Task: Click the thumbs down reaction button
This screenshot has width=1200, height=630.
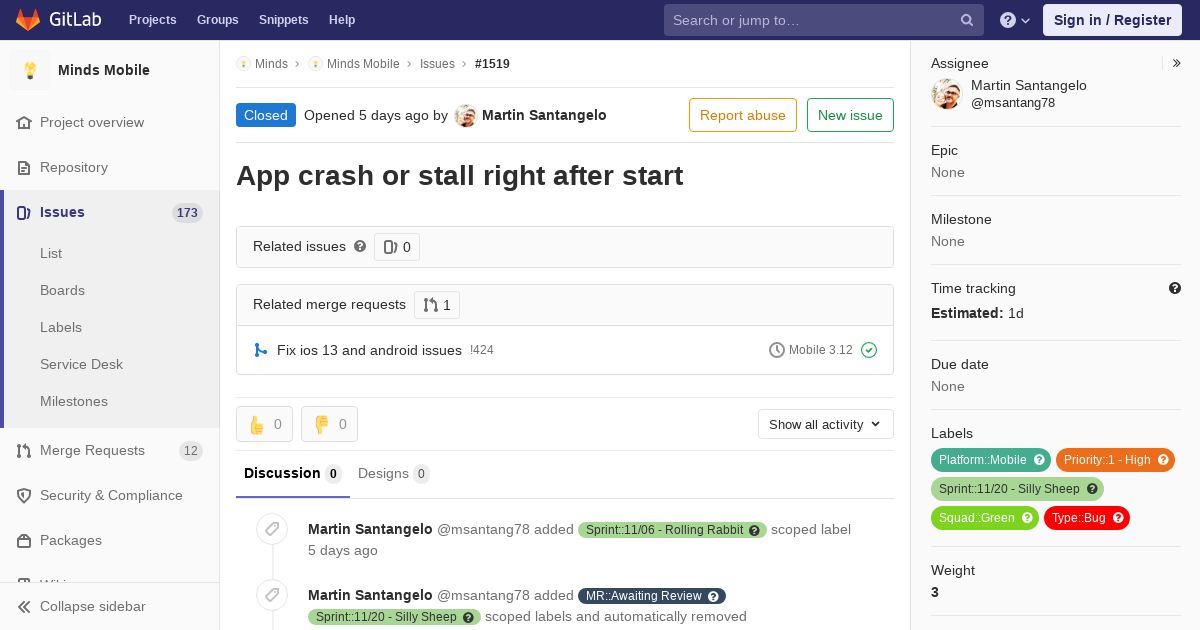Action: point(329,424)
